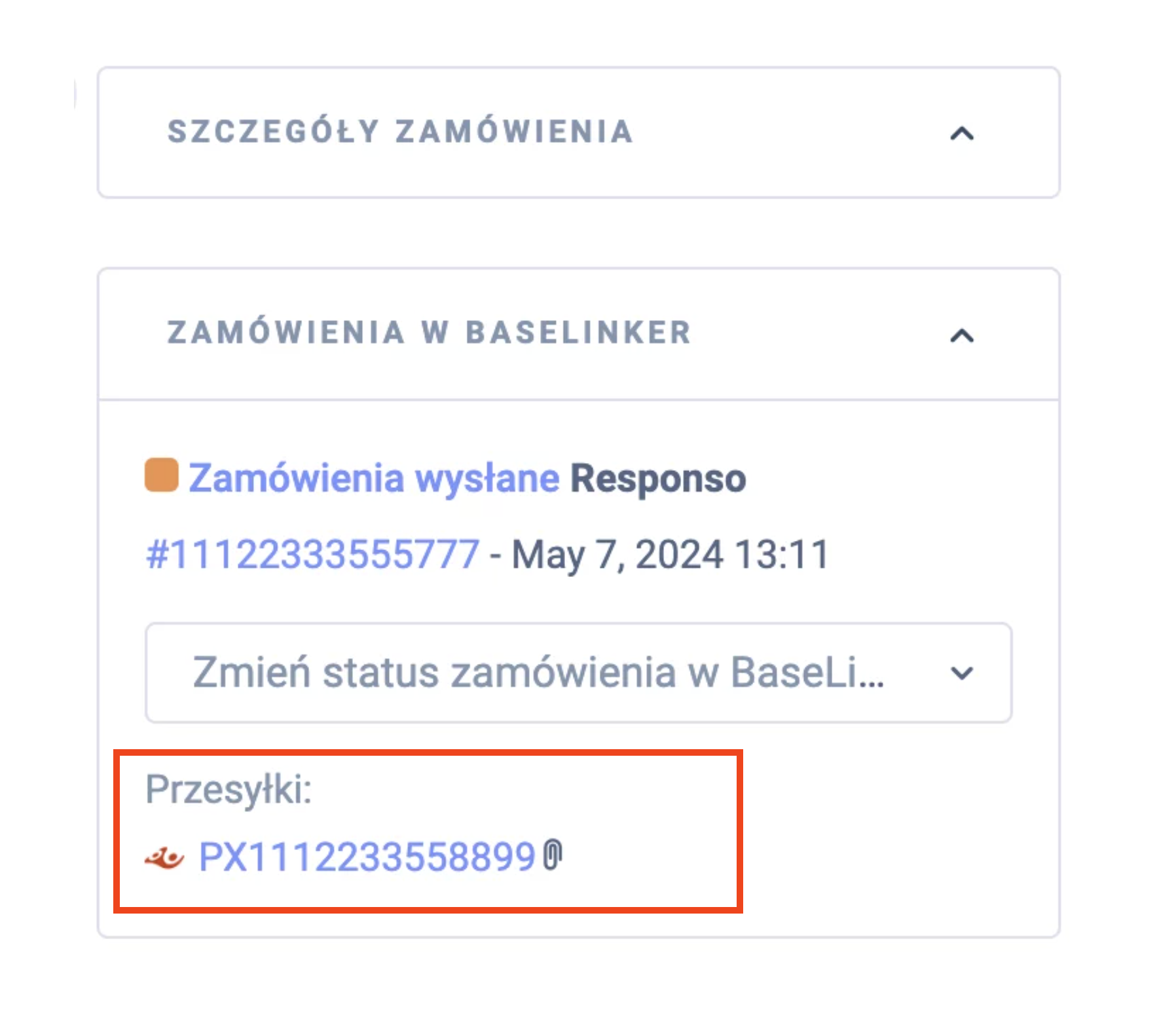1176x1019 pixels.
Task: Select the ZAMÓWIENIA W BASELINKER header
Action: click(429, 333)
